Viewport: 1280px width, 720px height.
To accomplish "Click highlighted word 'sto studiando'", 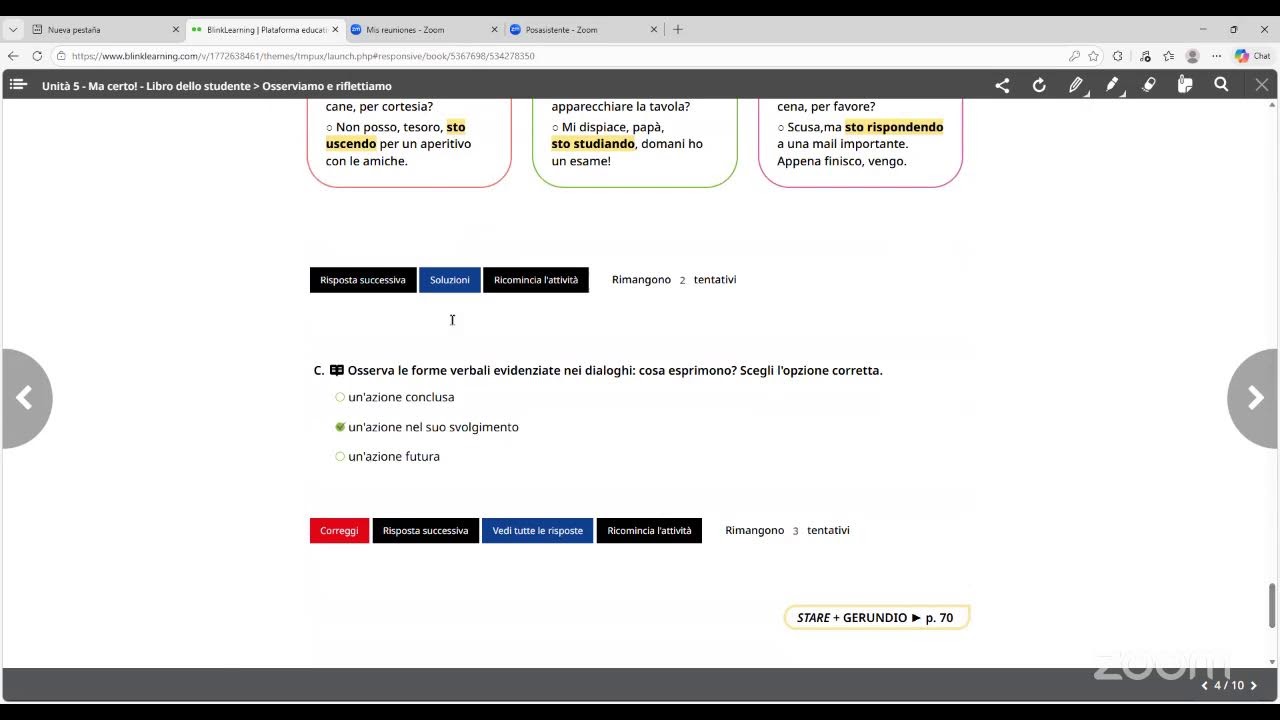I will pos(593,144).
